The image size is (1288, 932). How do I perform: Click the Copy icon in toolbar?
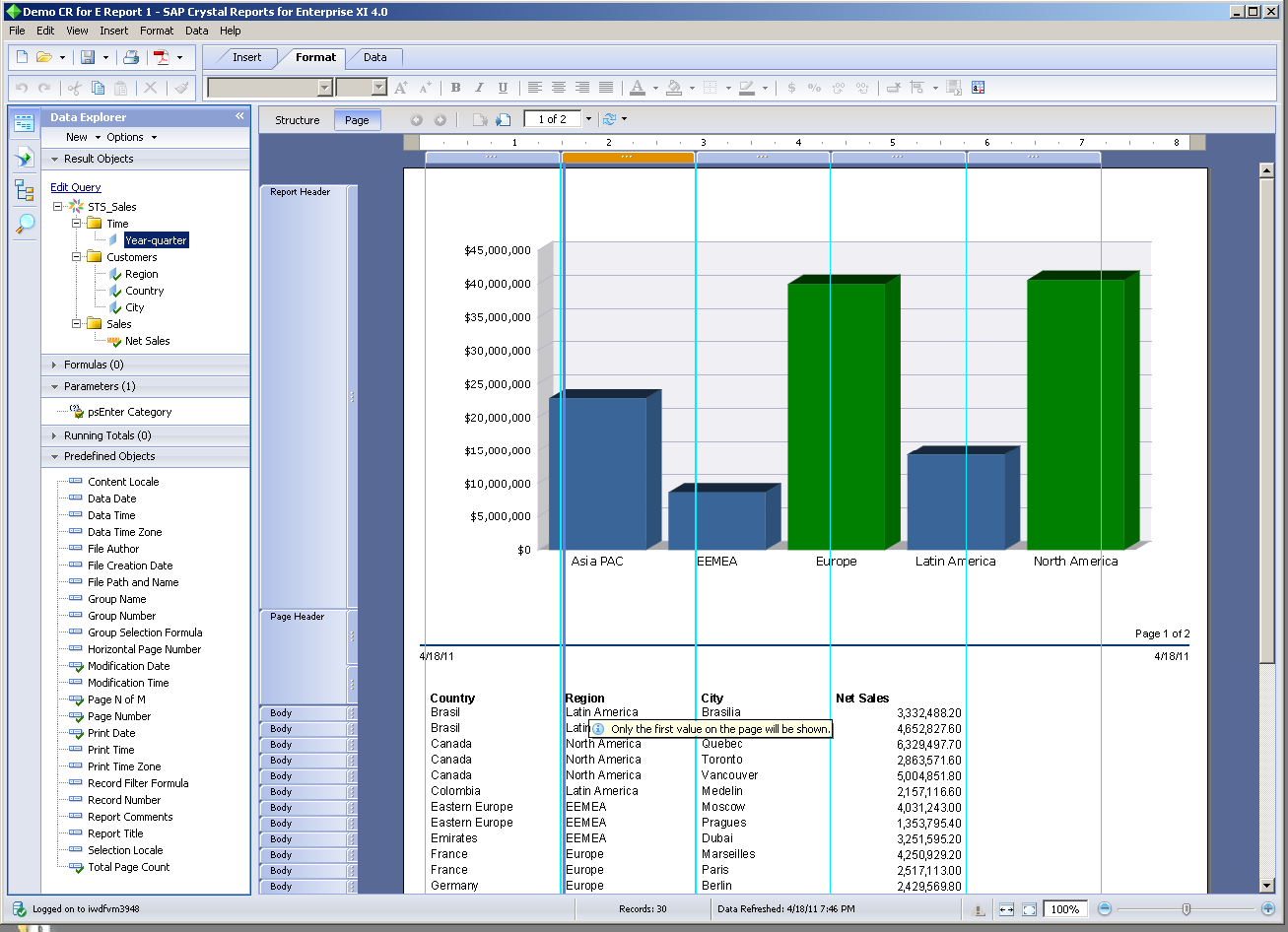[98, 88]
